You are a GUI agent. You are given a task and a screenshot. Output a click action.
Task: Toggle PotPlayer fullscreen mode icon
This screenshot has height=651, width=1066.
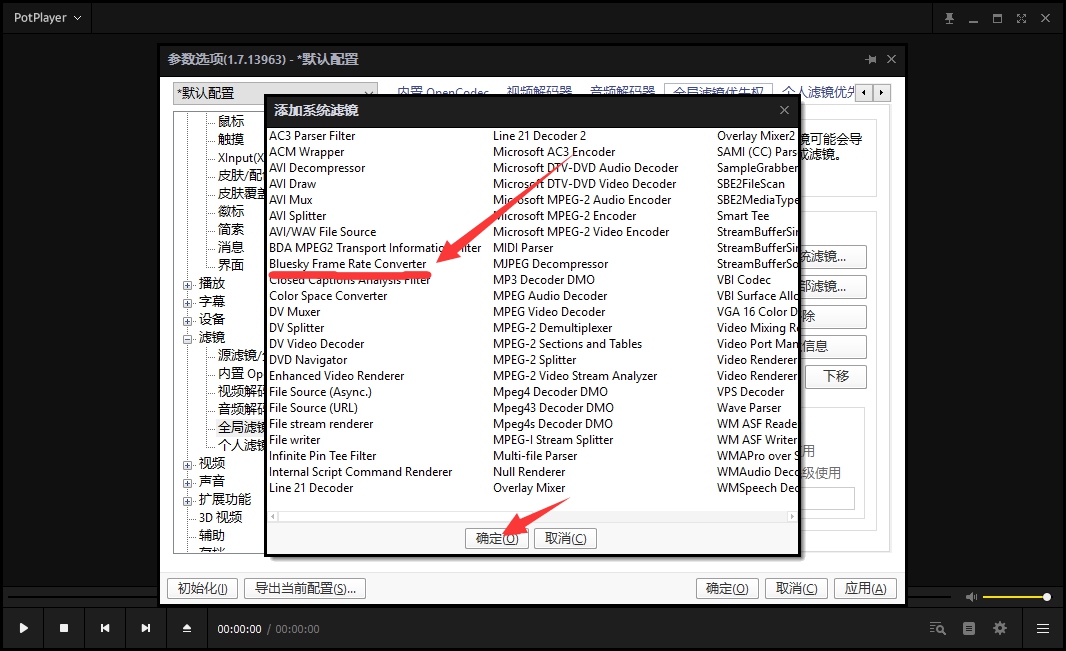tap(1021, 18)
